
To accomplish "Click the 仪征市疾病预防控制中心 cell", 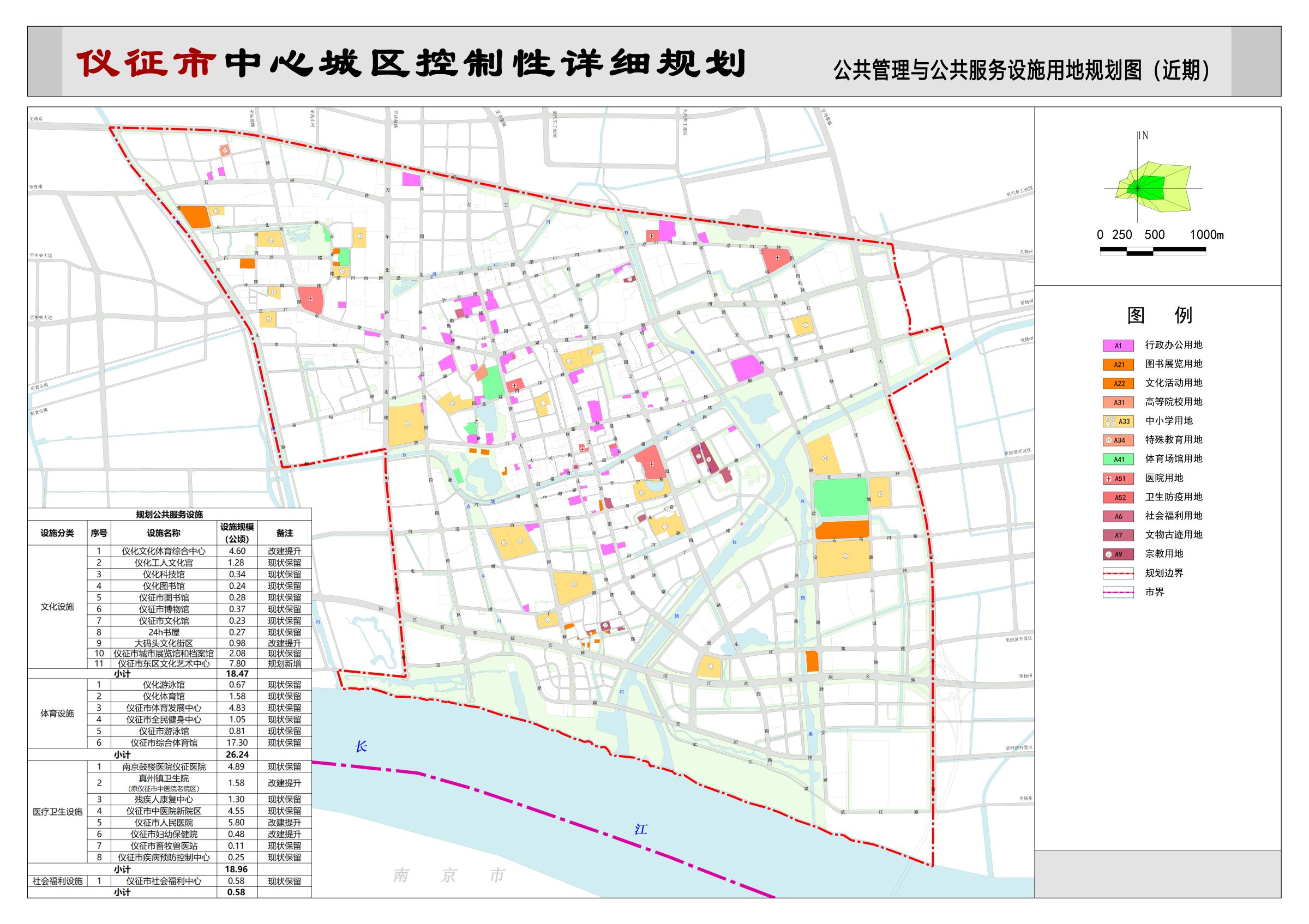I will [164, 857].
